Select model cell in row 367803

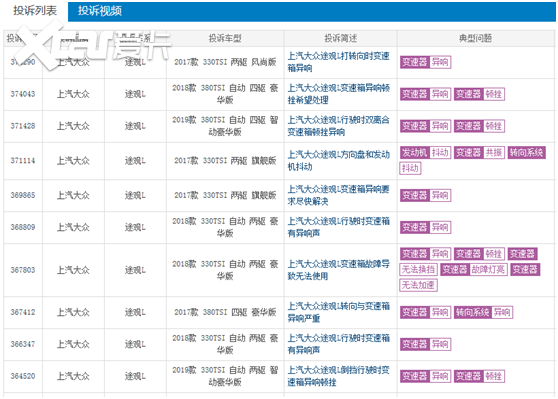225,270
